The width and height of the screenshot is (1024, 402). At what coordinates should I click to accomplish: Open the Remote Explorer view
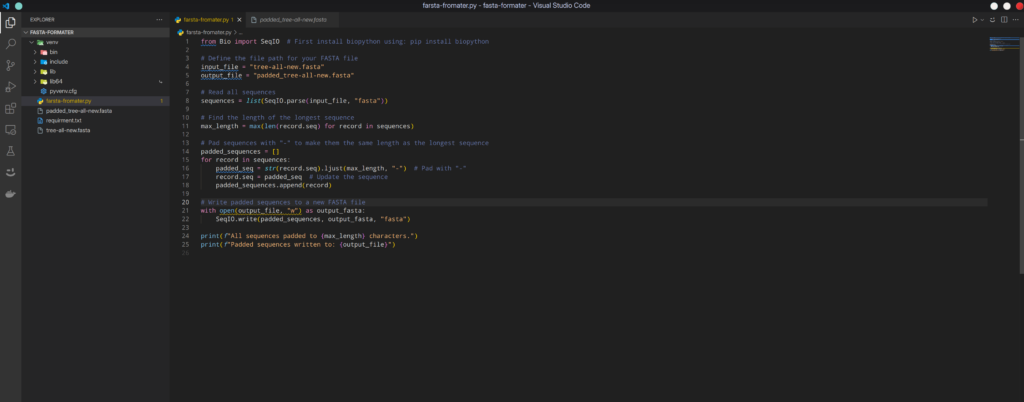10,130
